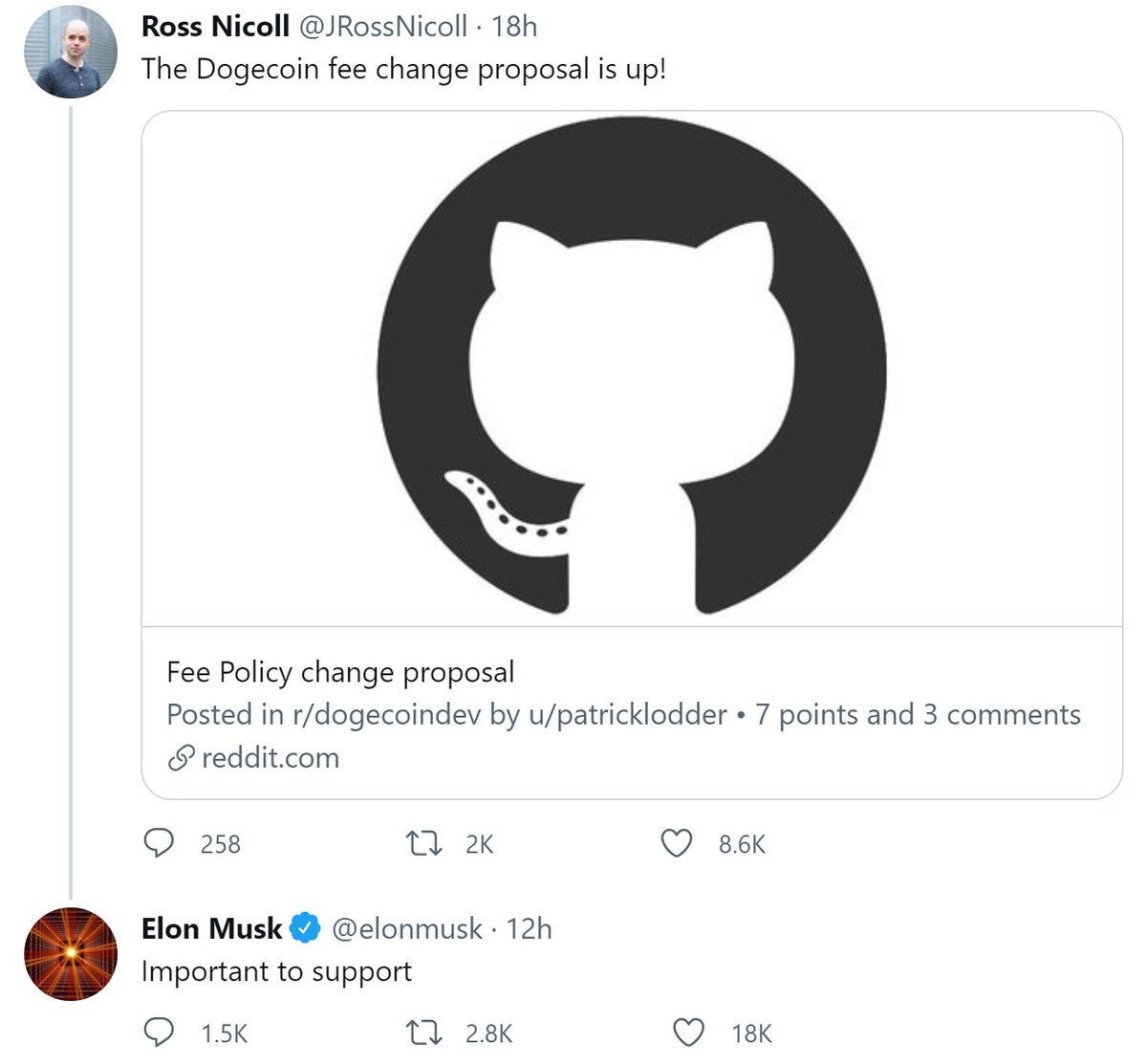Image resolution: width=1147 pixels, height=1064 pixels.
Task: Open the Fee Policy change proposal link card
Action: click(340, 672)
